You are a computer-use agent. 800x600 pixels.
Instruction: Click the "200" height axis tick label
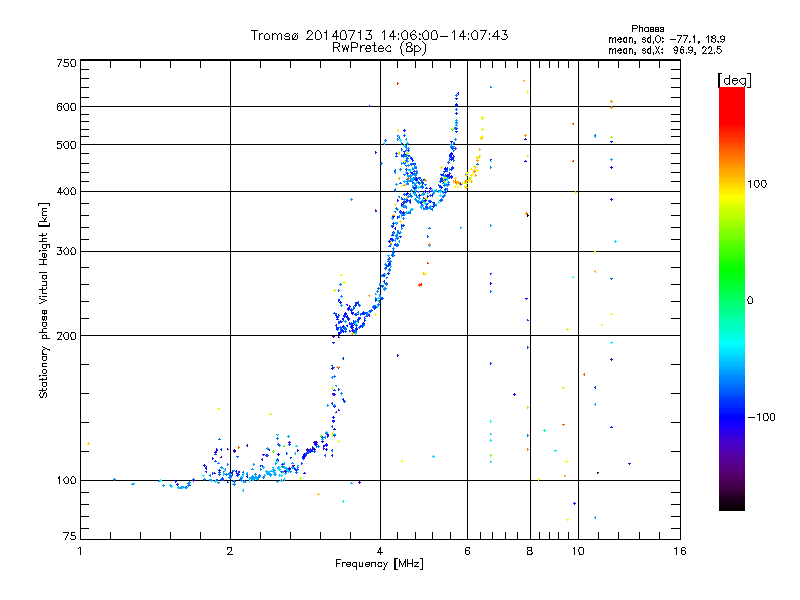pyautogui.click(x=66, y=336)
